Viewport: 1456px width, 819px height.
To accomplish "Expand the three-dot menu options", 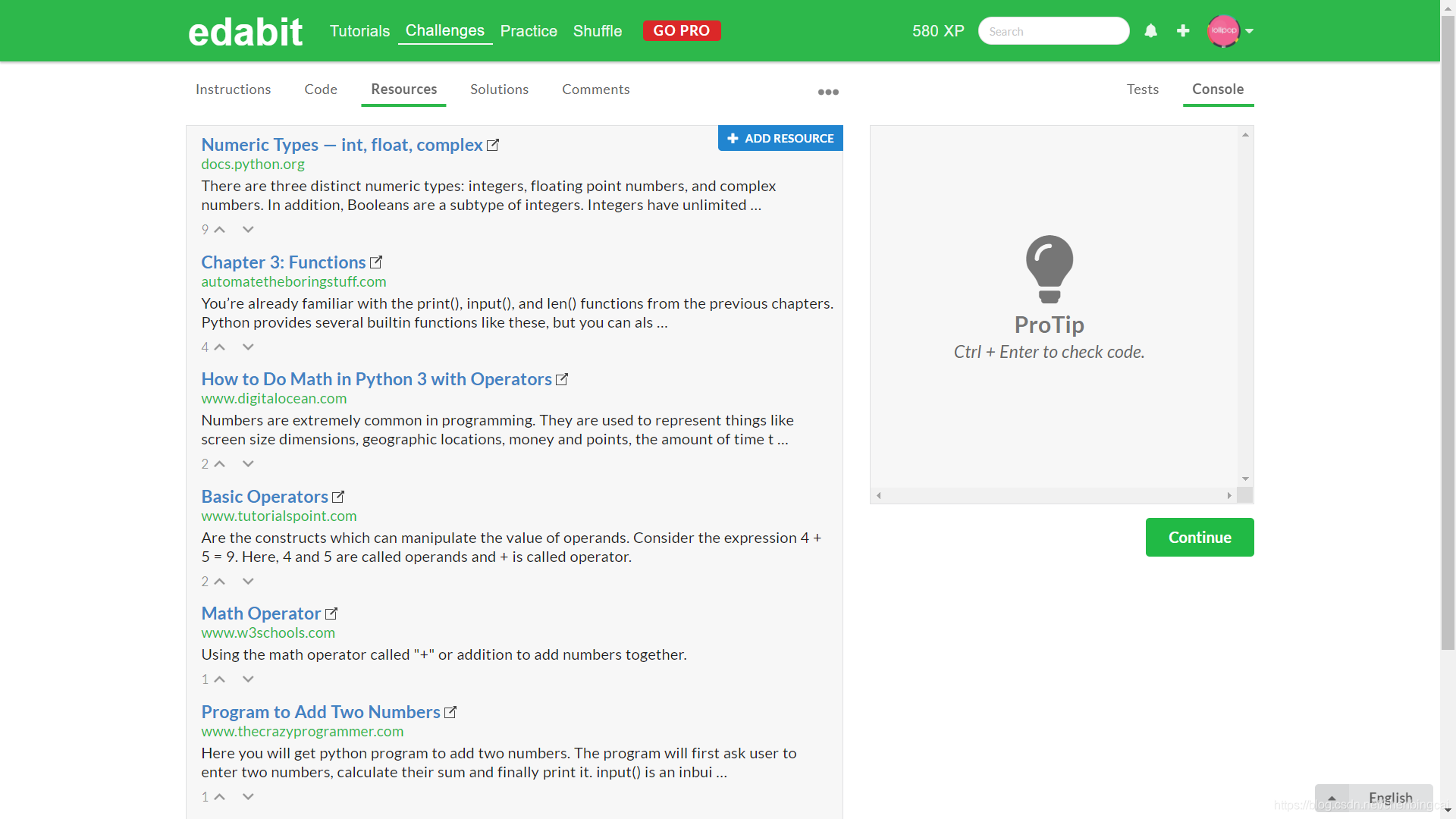I will (828, 91).
